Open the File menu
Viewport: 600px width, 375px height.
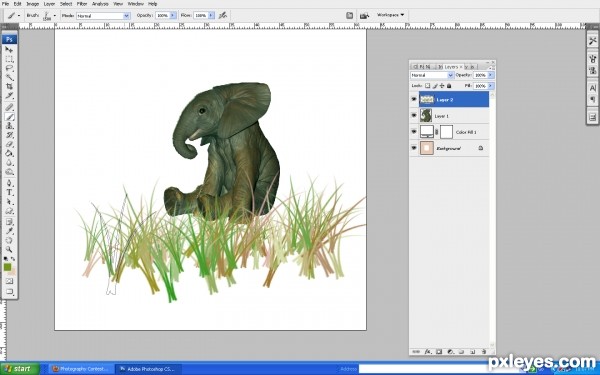click(5, 4)
